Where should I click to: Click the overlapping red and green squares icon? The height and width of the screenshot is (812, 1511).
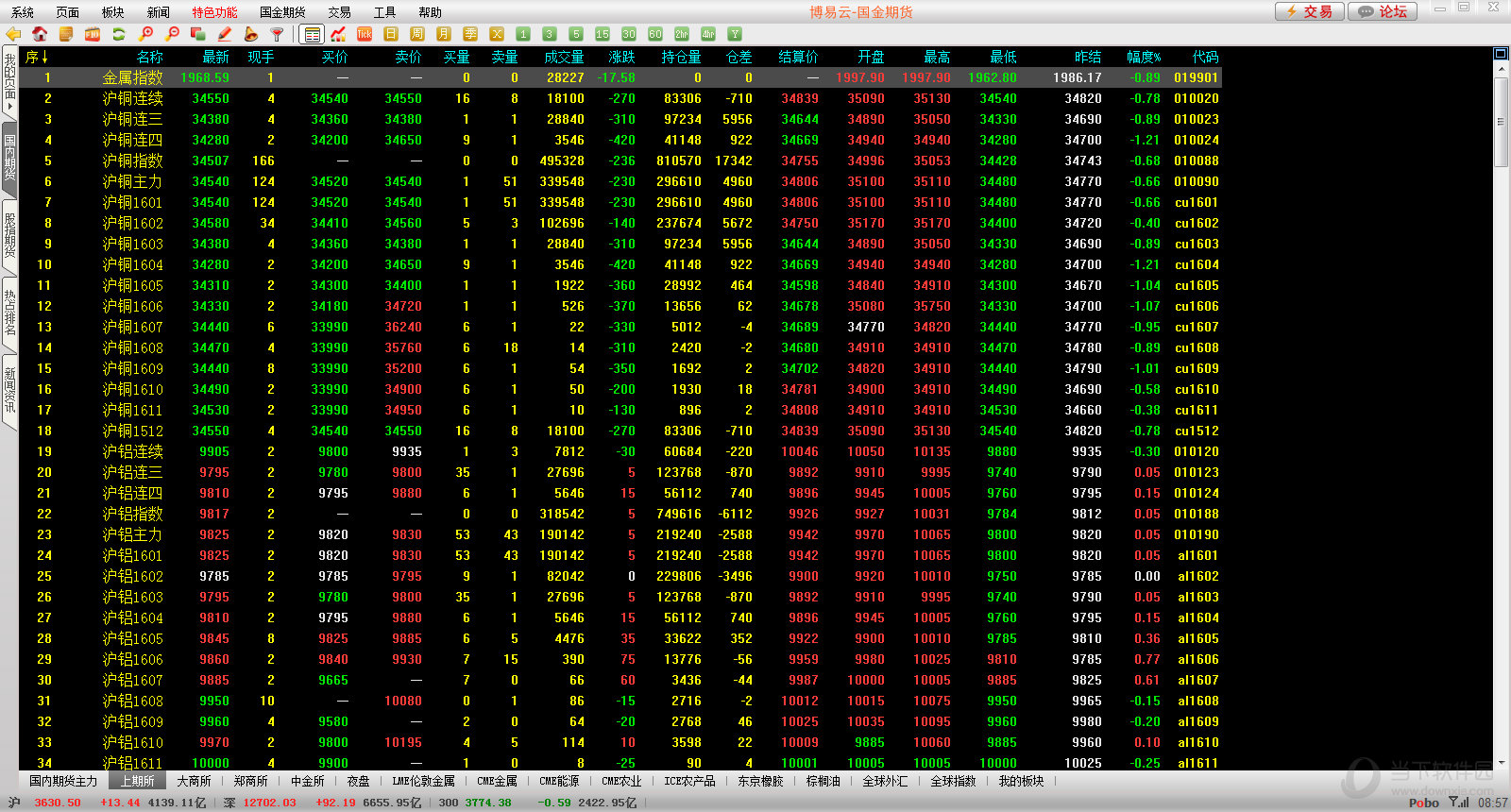coord(198,34)
